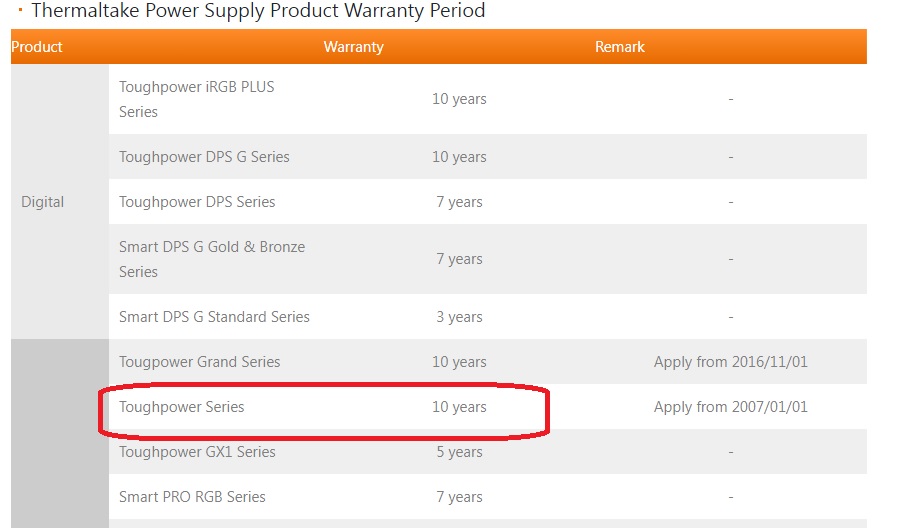Select the Digital category cell
Image resolution: width=905 pixels, height=528 pixels.
pos(42,202)
